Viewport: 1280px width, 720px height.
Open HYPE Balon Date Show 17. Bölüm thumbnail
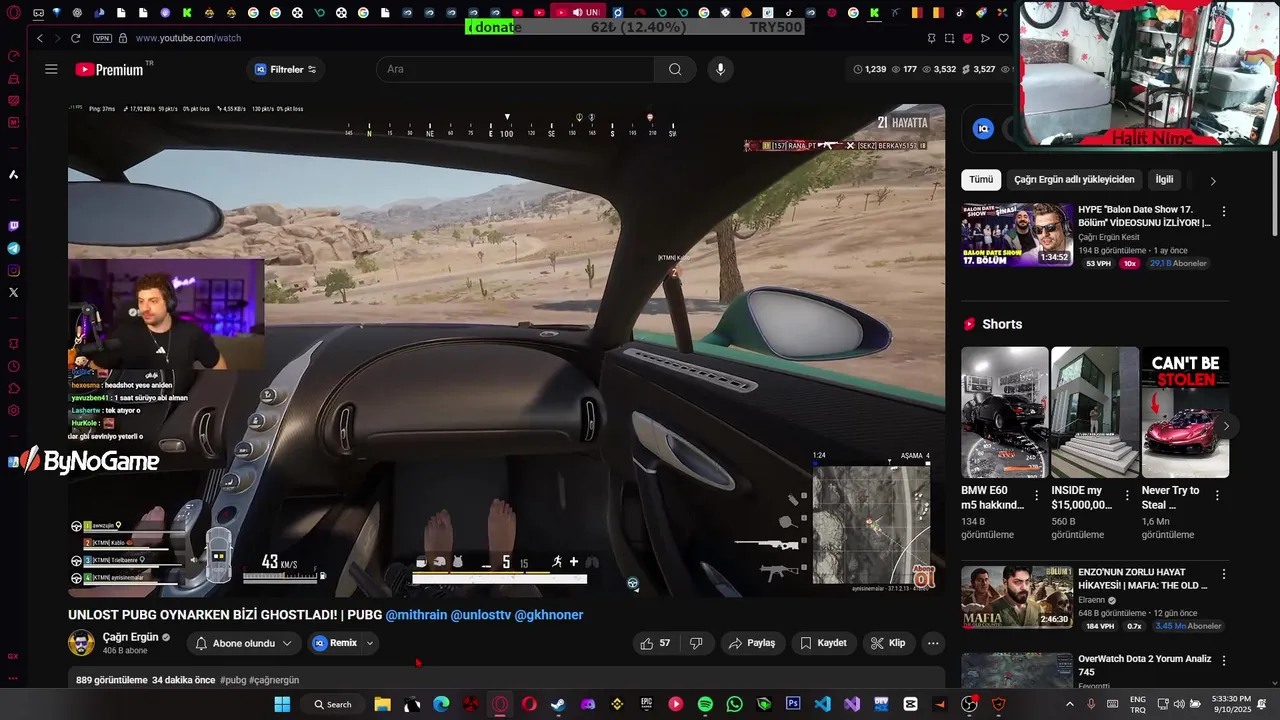1017,235
